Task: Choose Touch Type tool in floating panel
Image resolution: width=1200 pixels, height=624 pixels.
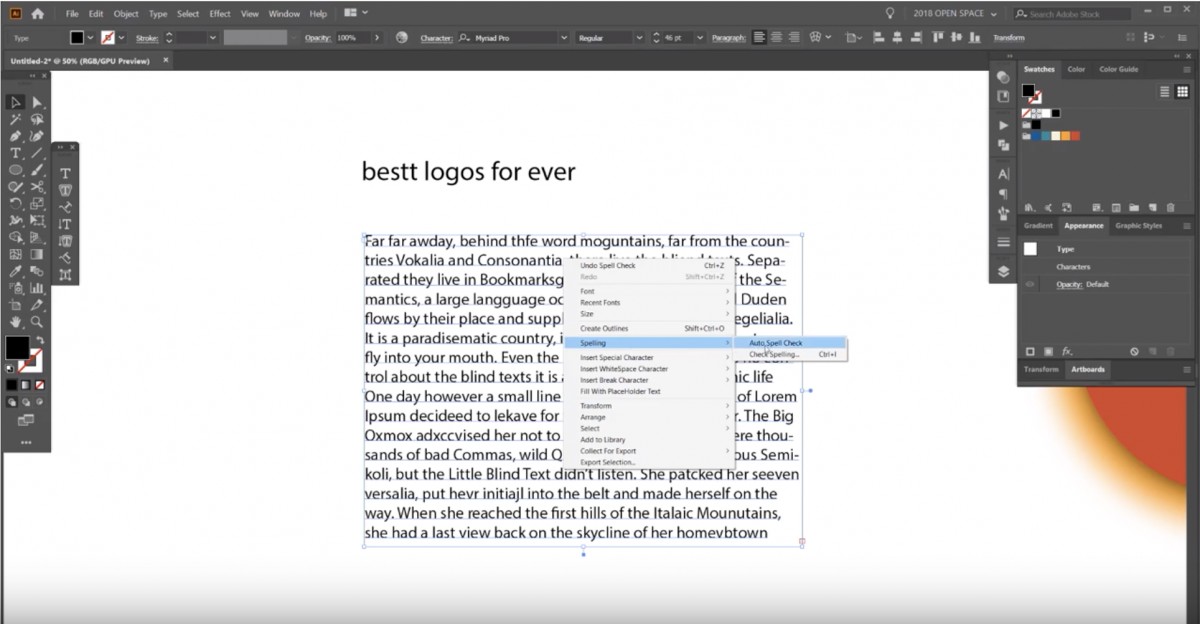Action: 65,275
